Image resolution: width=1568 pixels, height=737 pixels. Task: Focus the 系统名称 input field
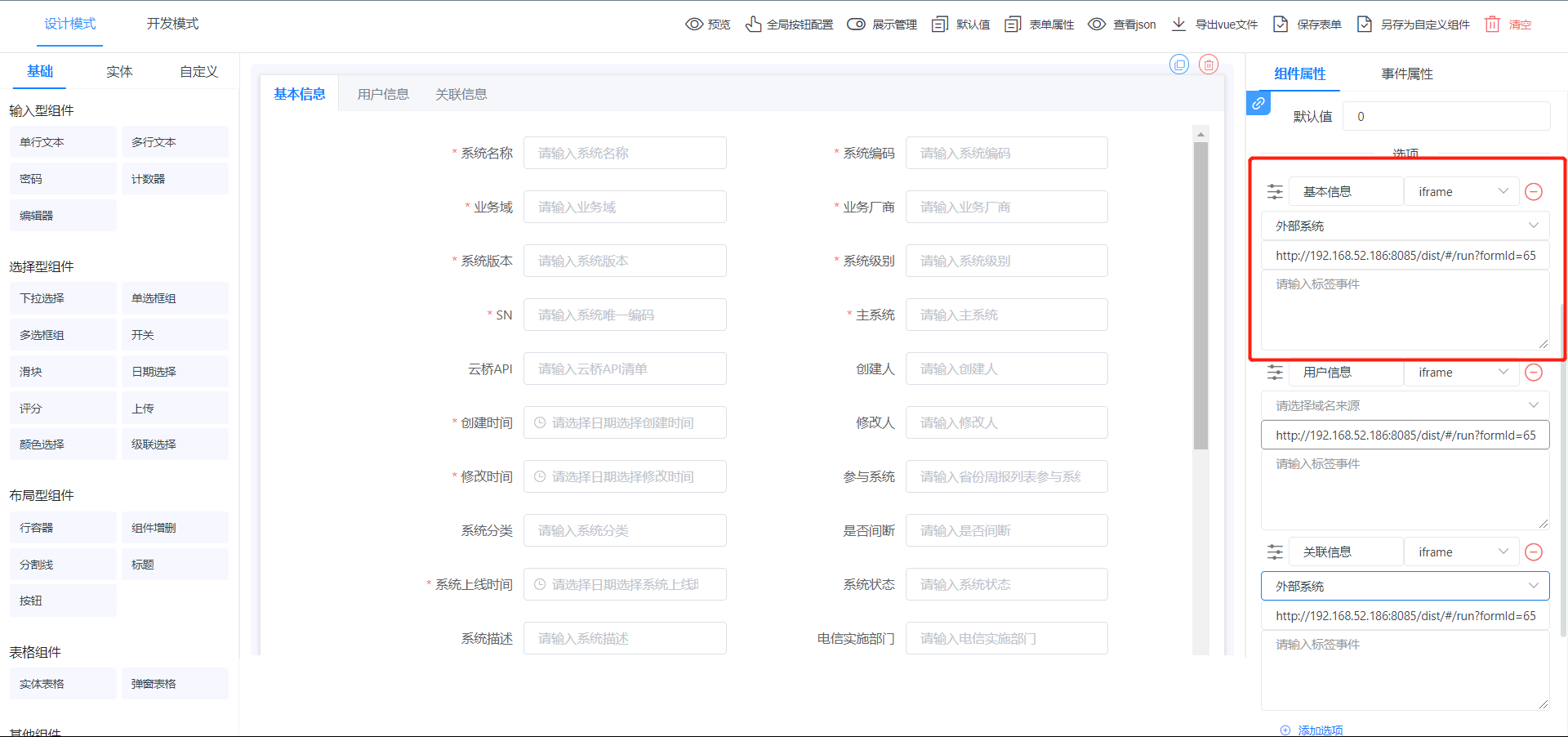coord(625,153)
